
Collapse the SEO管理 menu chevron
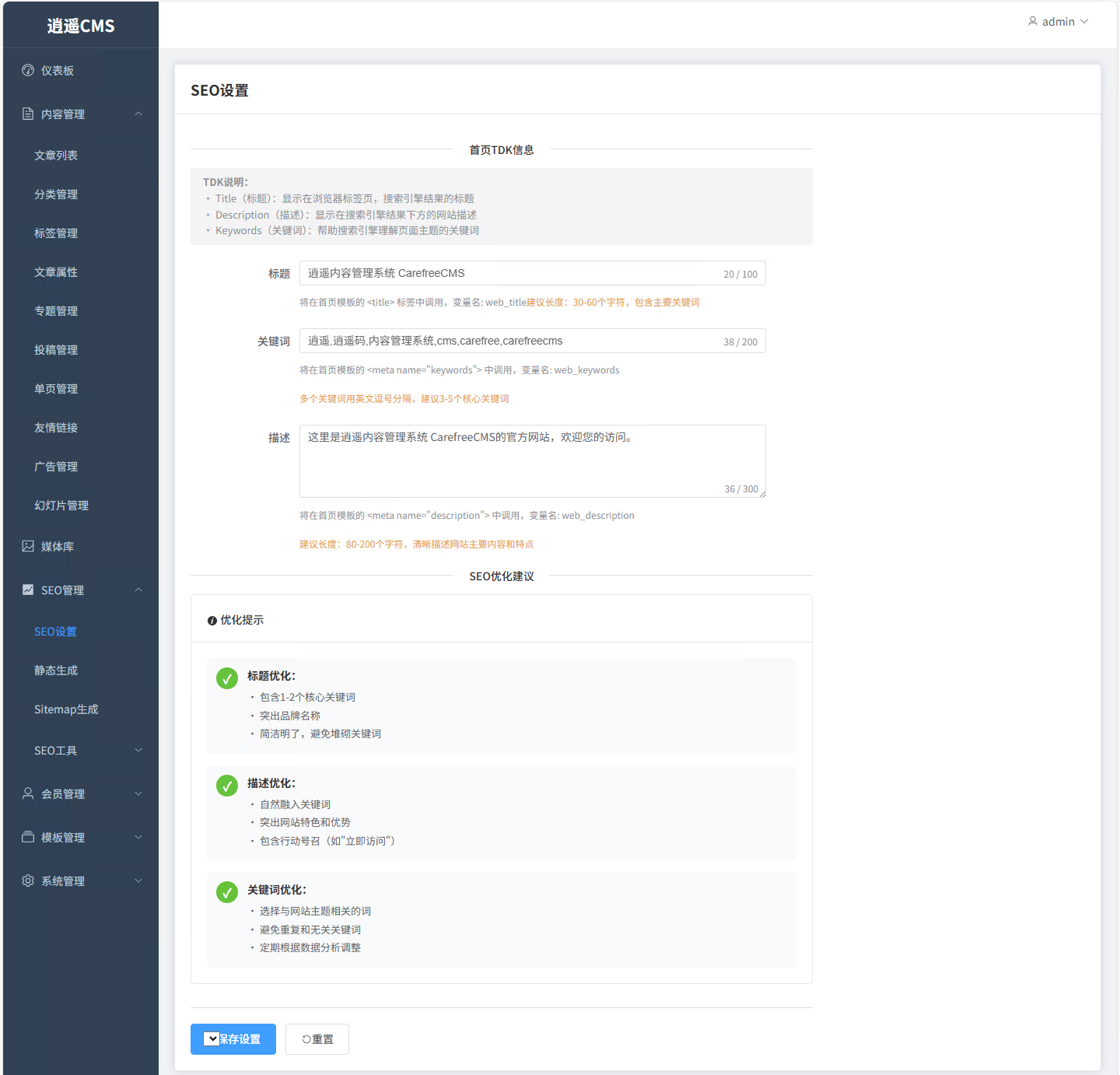[x=138, y=590]
